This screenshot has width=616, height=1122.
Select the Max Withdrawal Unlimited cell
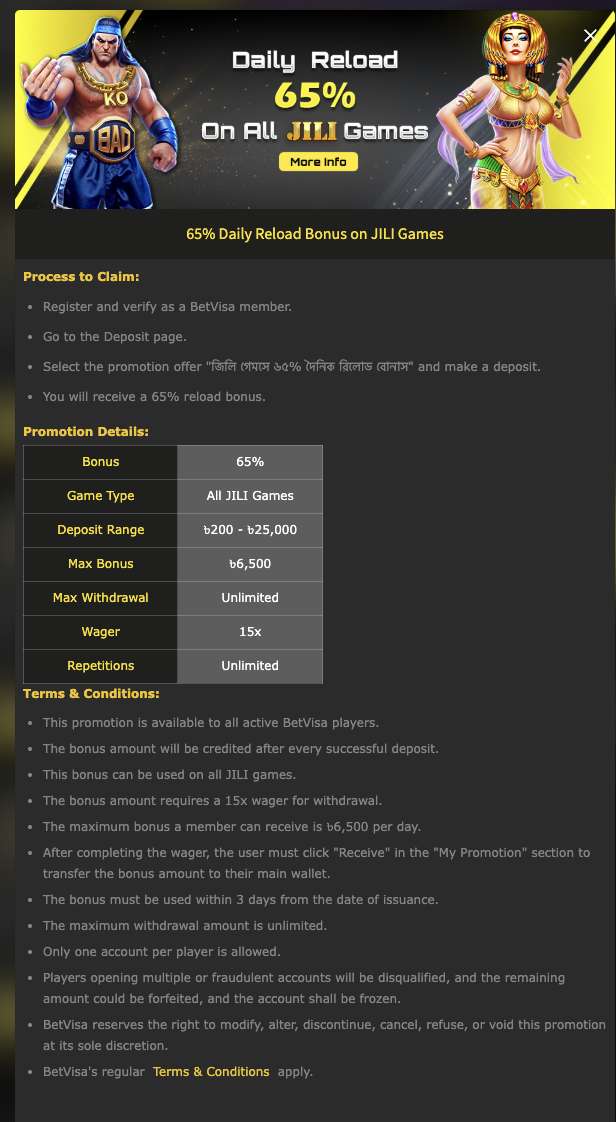(x=250, y=597)
